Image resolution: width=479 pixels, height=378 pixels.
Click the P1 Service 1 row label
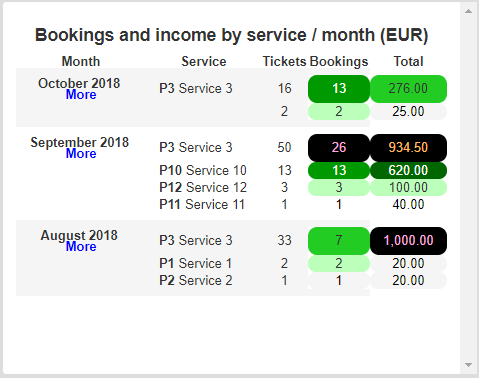[195, 264]
